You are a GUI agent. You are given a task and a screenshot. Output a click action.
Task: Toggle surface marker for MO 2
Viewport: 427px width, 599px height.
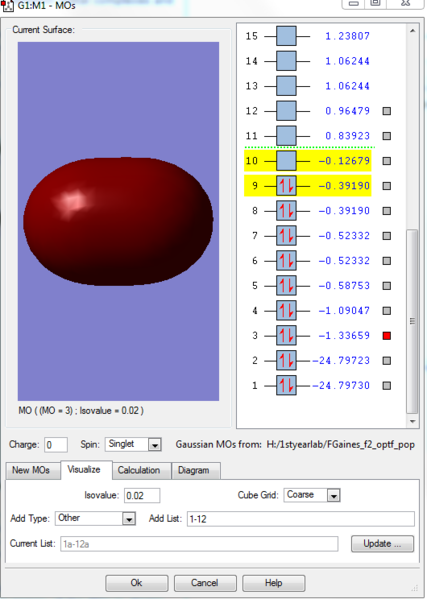click(387, 361)
